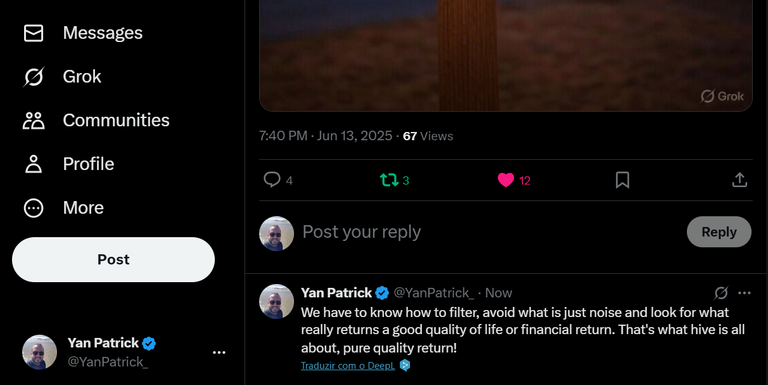The height and width of the screenshot is (385, 768).
Task: Click the DeepL logo icon beside translate link
Action: (x=405, y=365)
